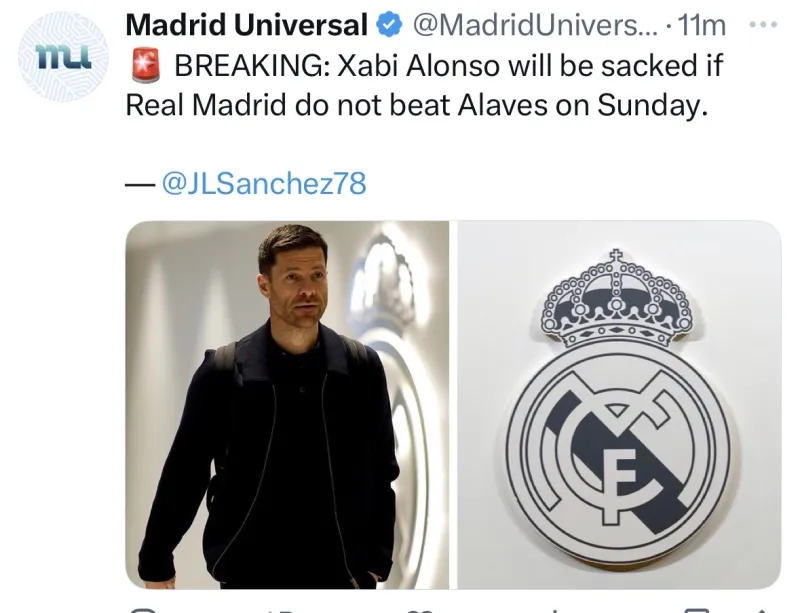Image resolution: width=800 pixels, height=613 pixels.
Task: Click the share icon at bottom right
Action: tap(762, 610)
